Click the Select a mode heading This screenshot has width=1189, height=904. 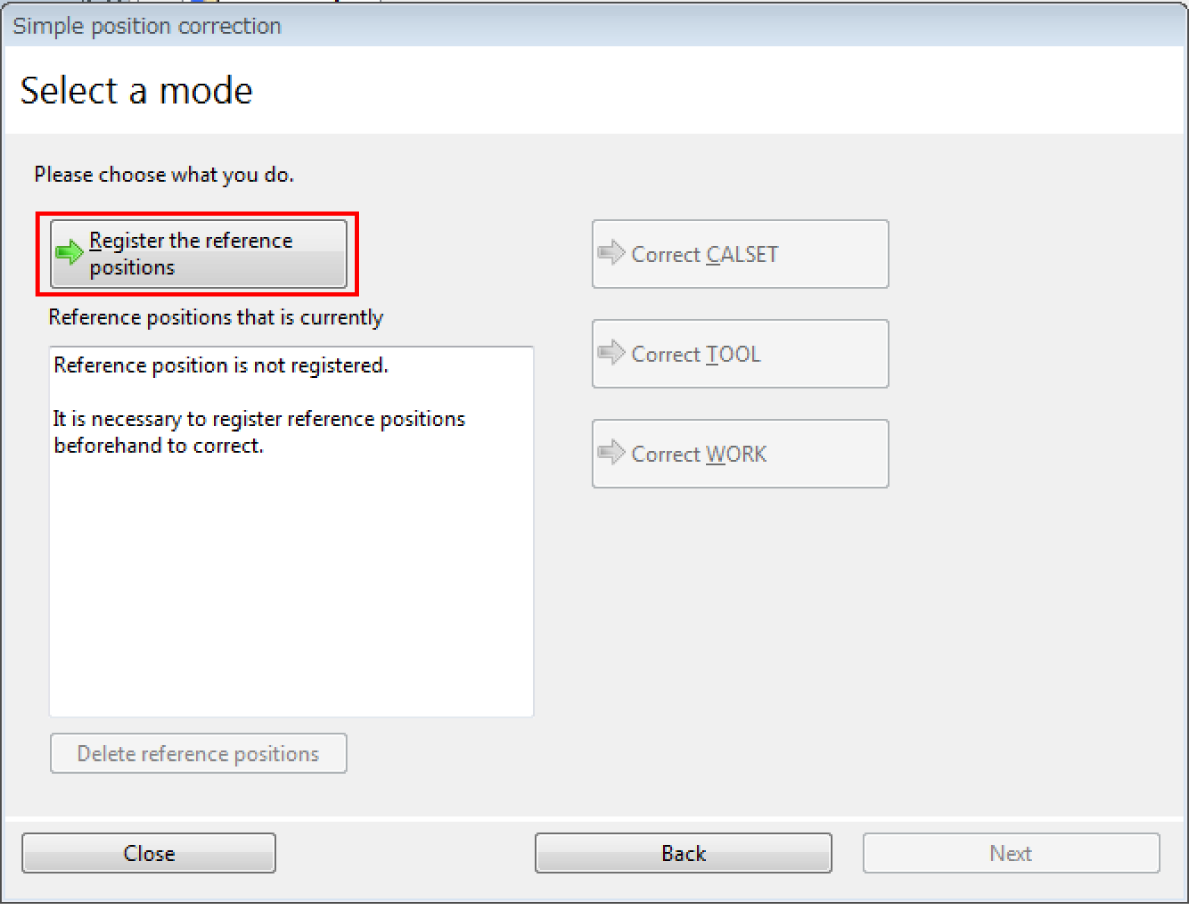pyautogui.click(x=137, y=91)
